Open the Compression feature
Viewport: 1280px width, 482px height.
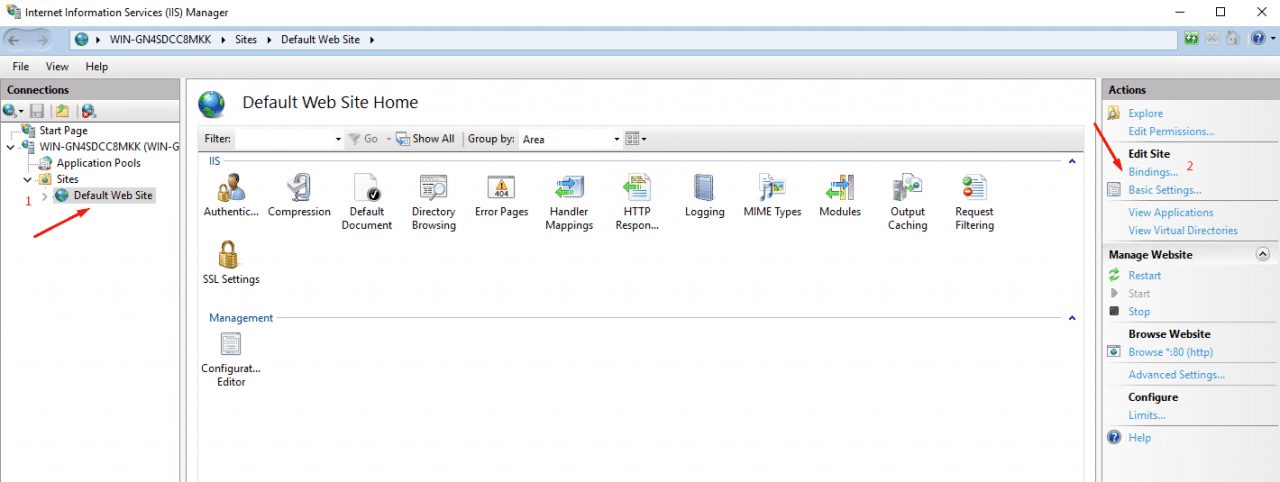tap(299, 195)
